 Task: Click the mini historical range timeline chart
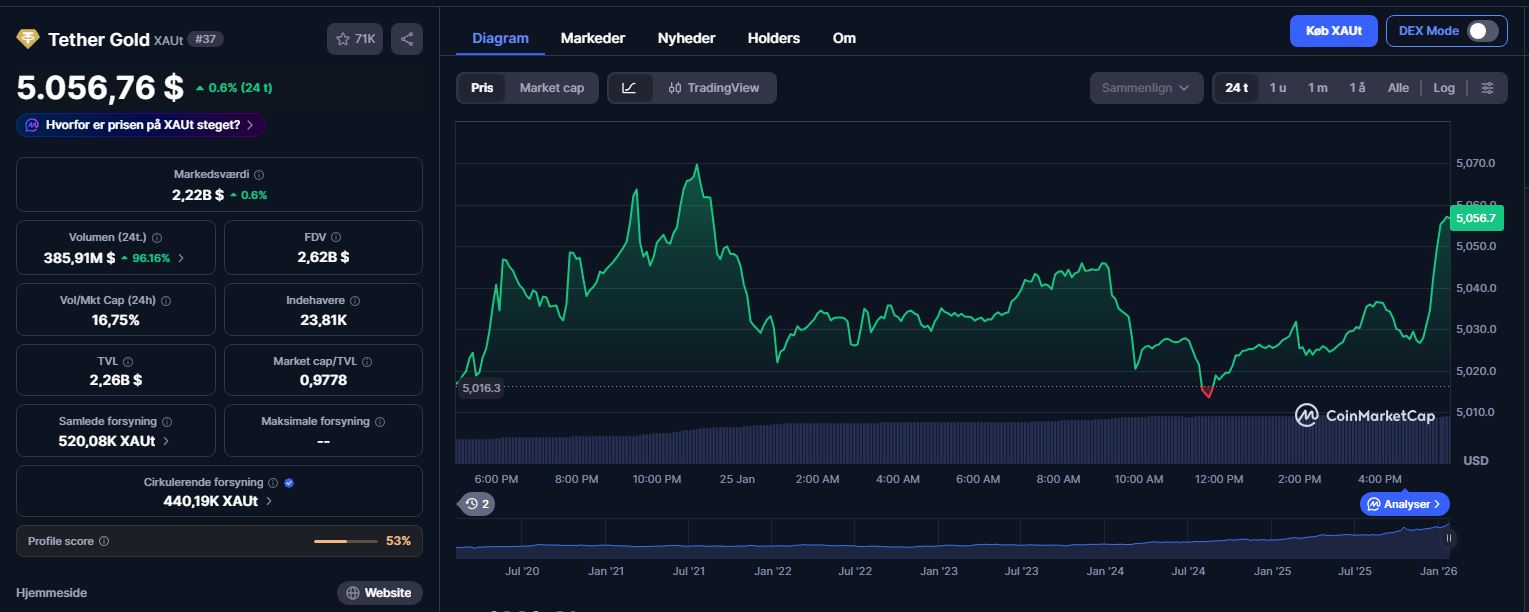[952, 538]
